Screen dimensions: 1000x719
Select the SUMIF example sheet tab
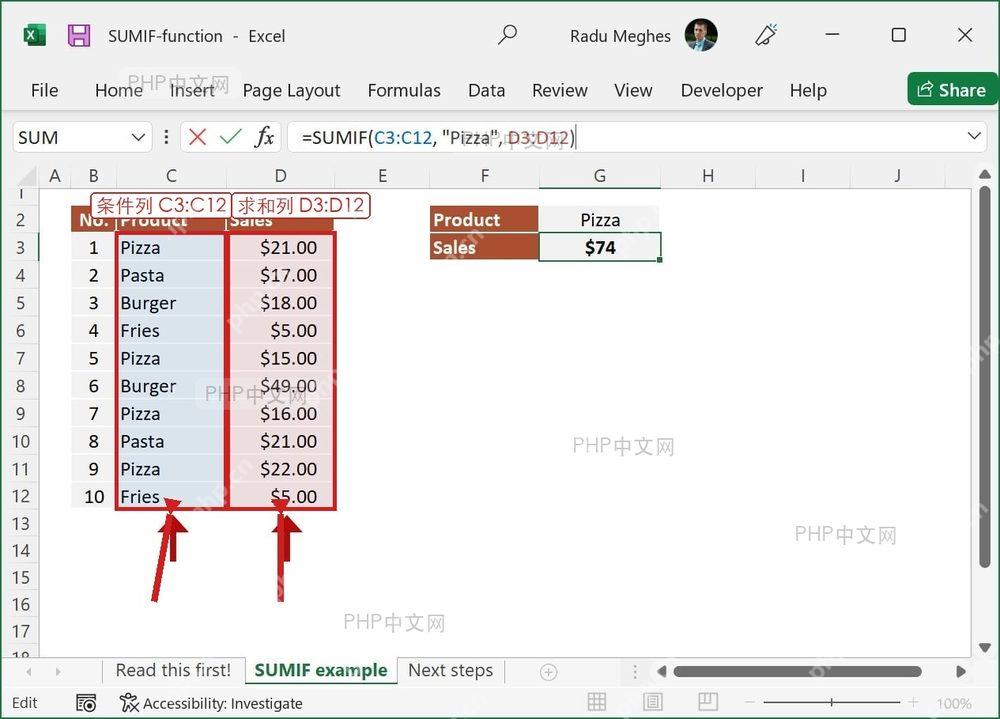tap(321, 671)
